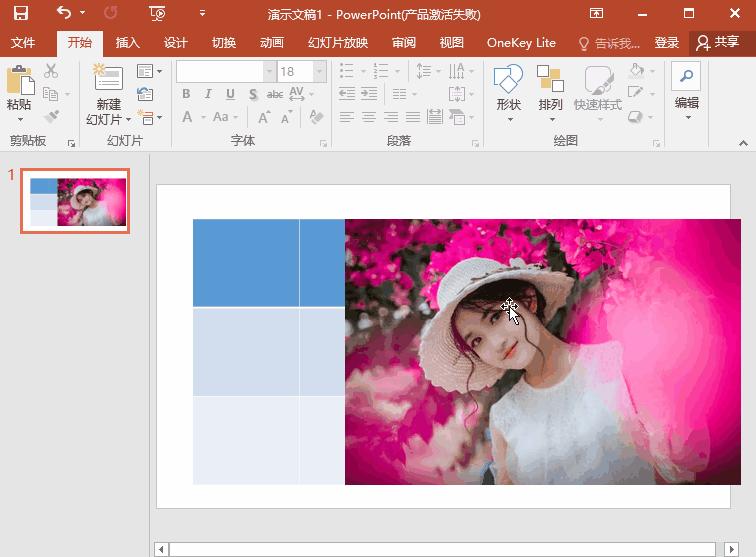
Task: Click the 共享 share button
Action: 718,43
